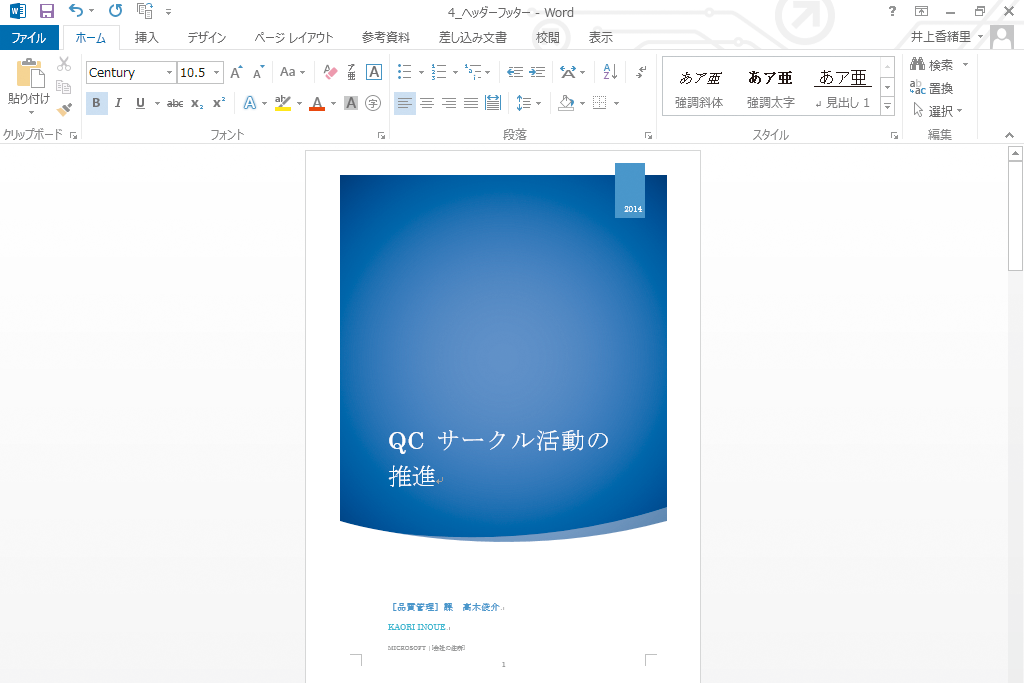Screen dimensions: 1024x683
Task: Increase paragraph indent
Action: [537, 72]
